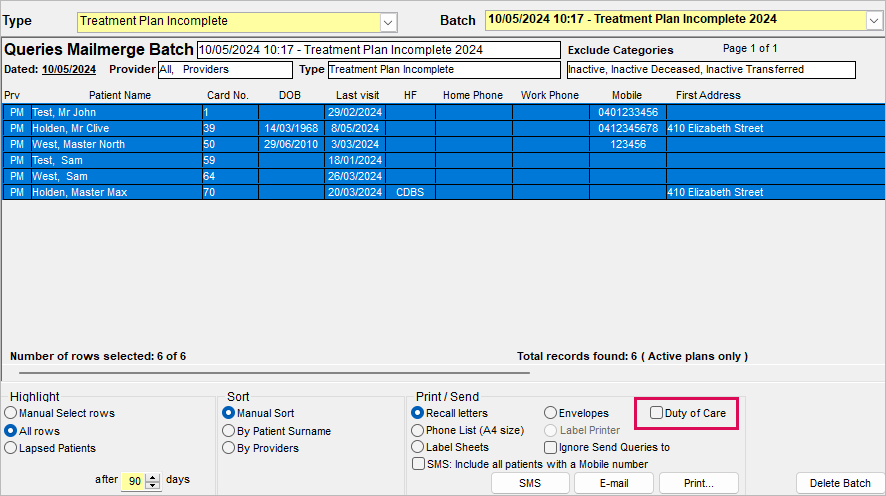The image size is (886, 496).
Task: Click last visit date 29/02/2024
Action: click(355, 112)
